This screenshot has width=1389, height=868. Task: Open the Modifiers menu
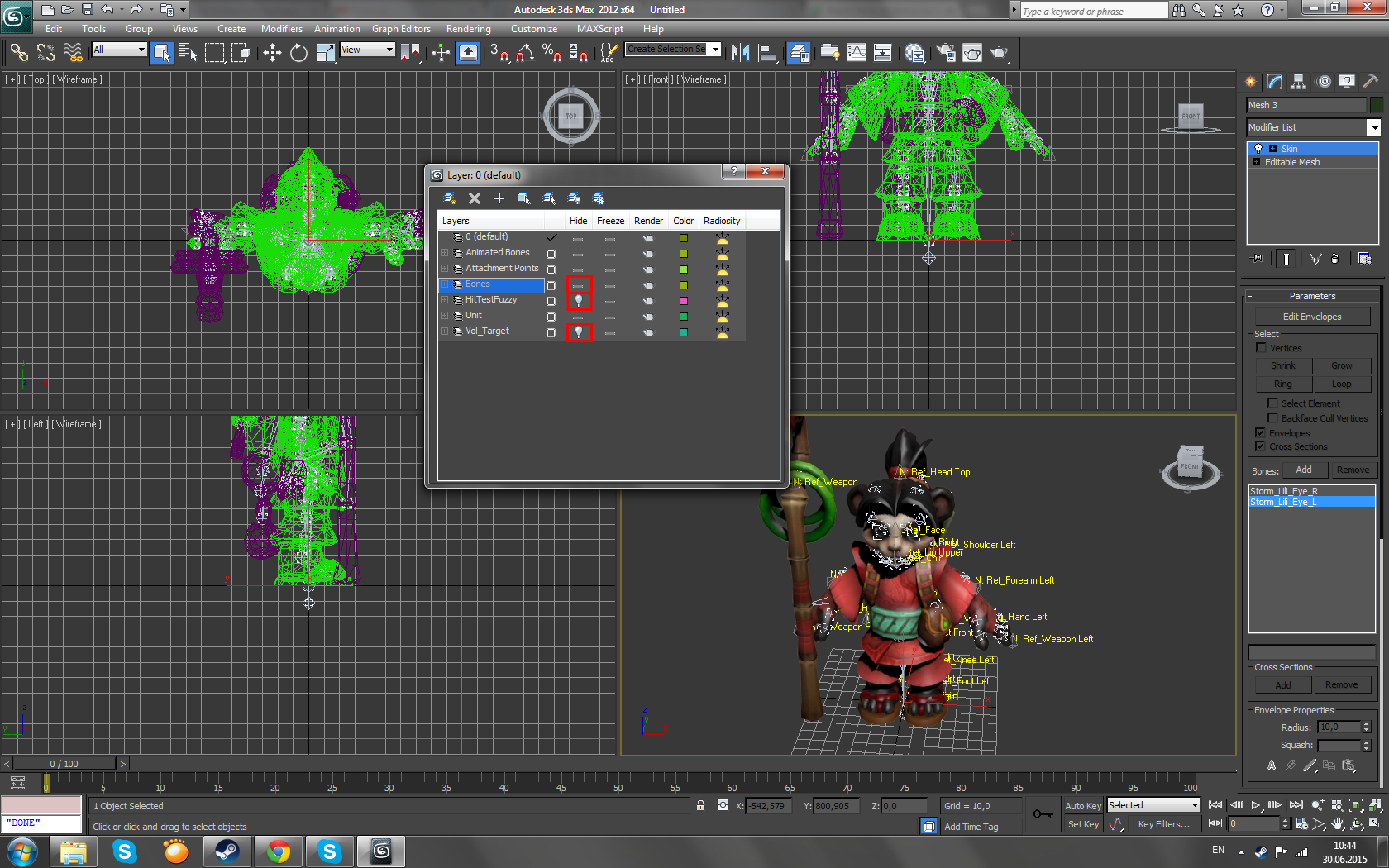(x=282, y=29)
